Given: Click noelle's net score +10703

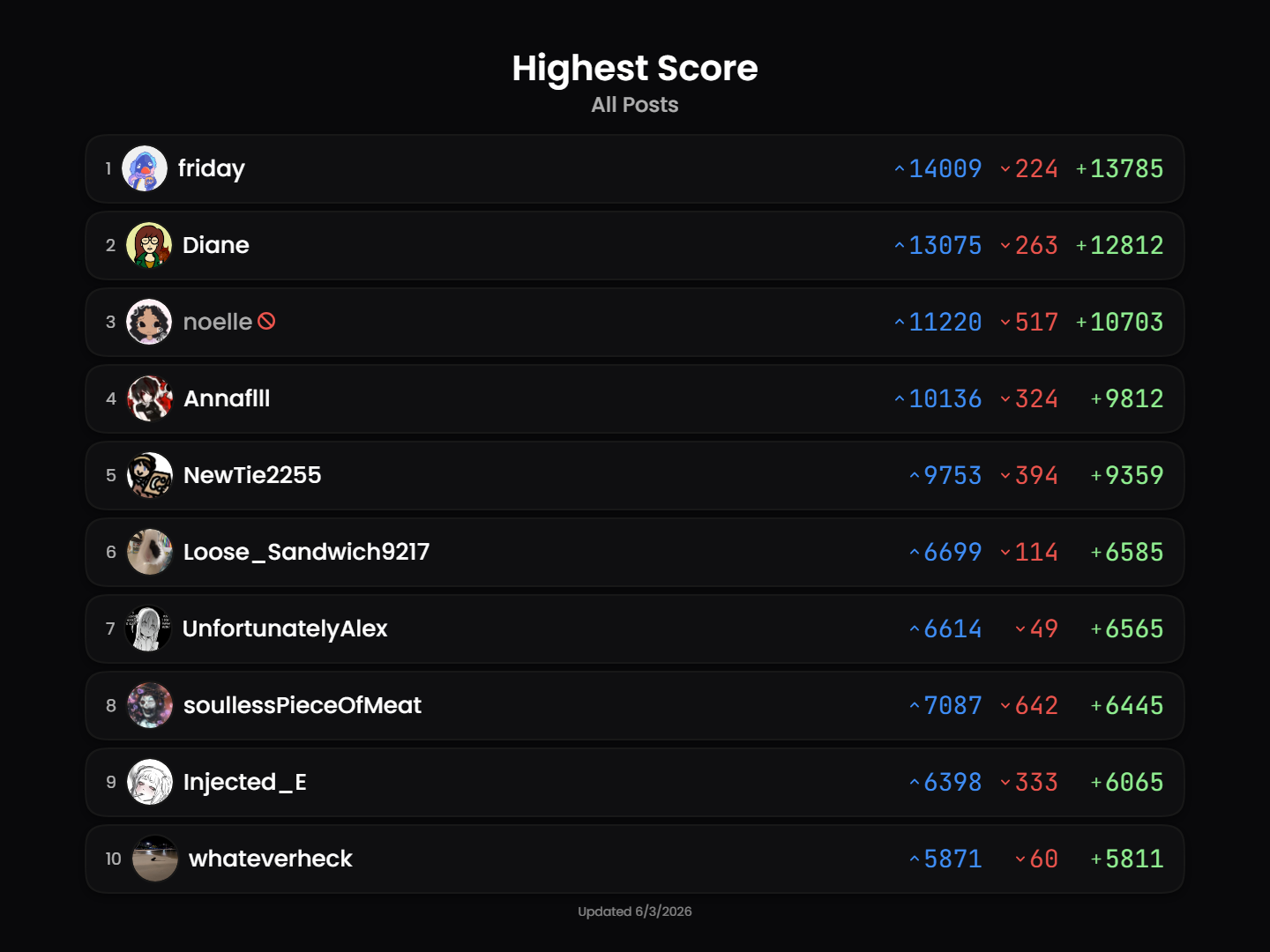Looking at the screenshot, I should click(1120, 322).
